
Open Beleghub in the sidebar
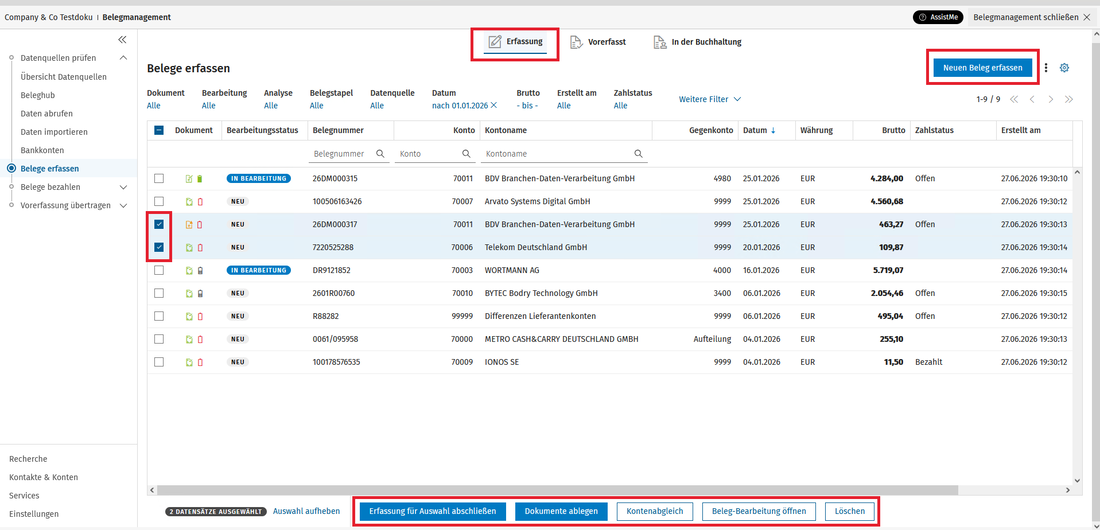point(38,95)
